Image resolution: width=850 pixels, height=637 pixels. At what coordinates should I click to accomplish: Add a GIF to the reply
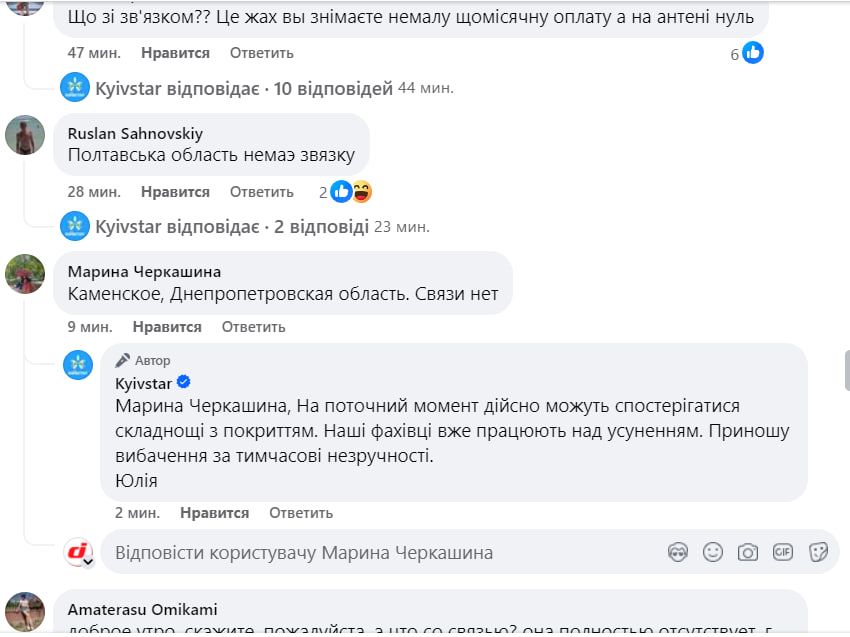click(x=782, y=552)
